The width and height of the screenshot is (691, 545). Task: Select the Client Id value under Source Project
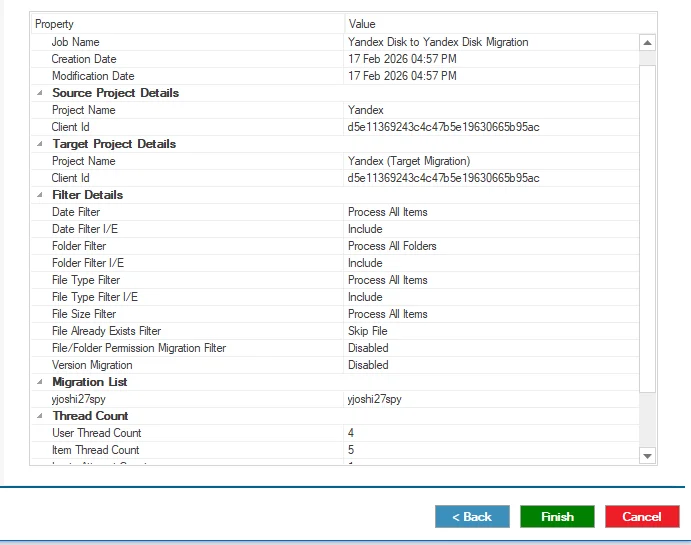[x=443, y=127]
